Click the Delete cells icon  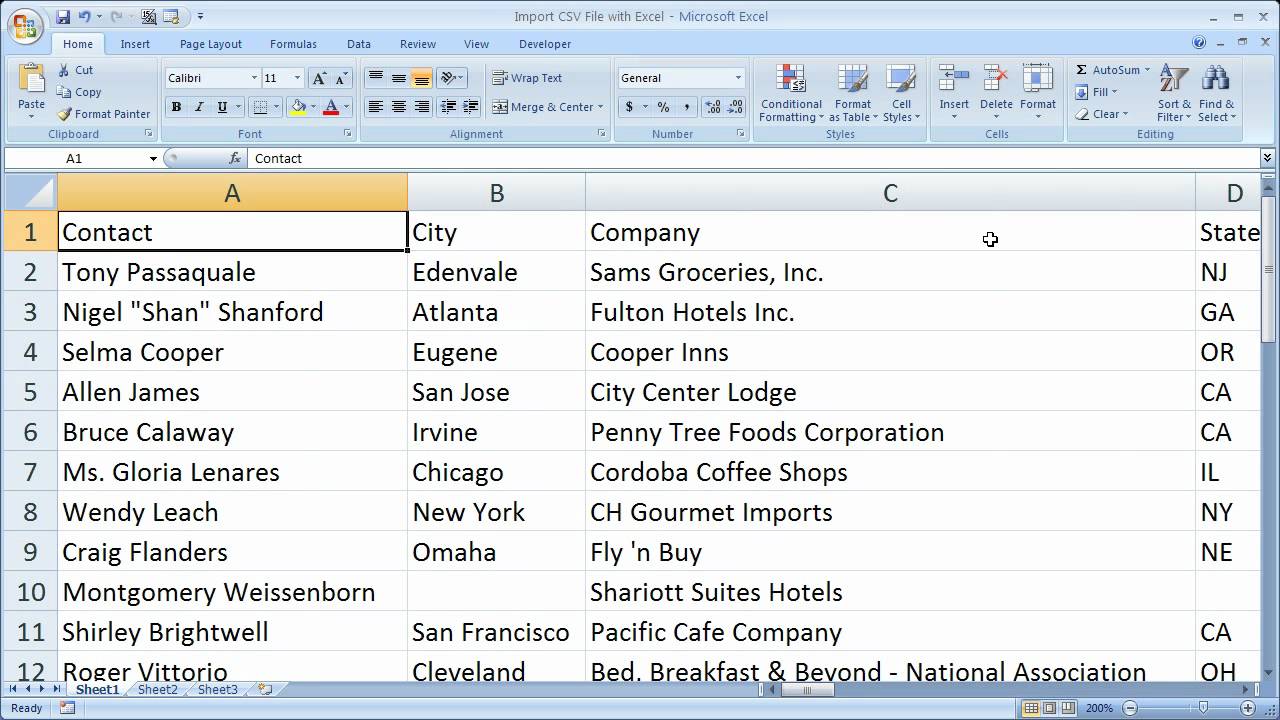[x=996, y=80]
